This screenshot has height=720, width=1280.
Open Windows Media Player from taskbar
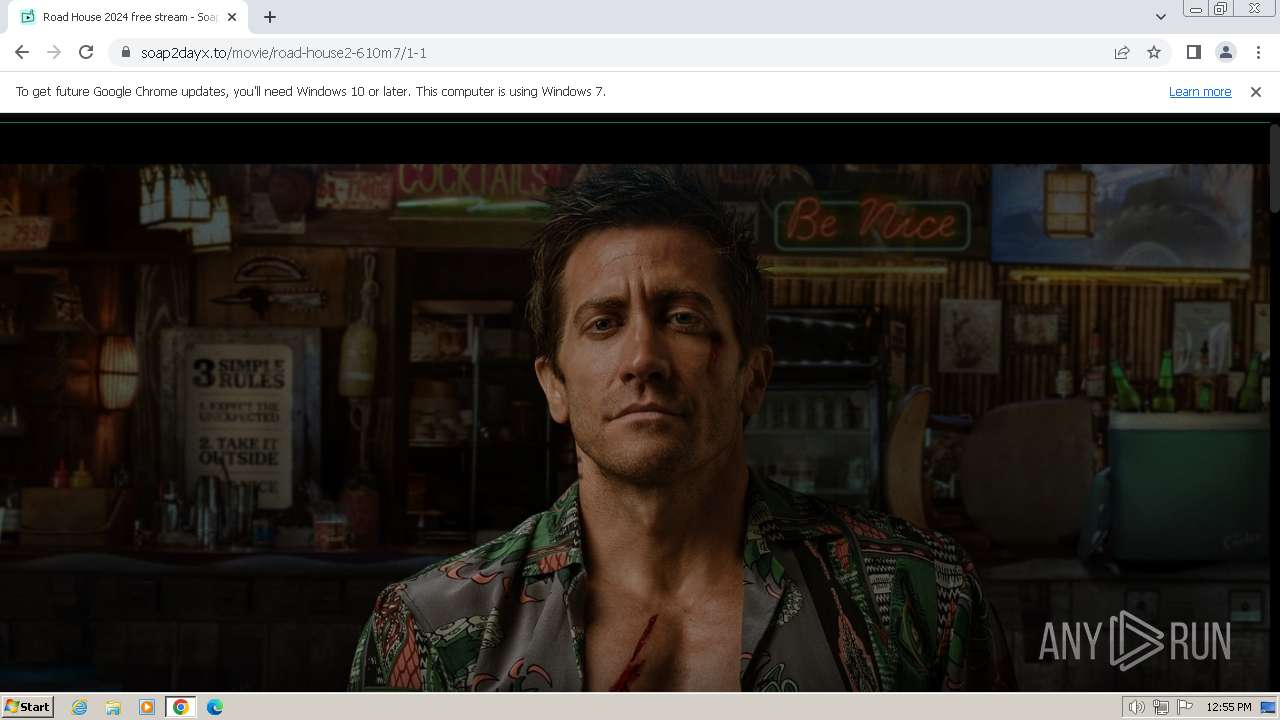pos(147,707)
